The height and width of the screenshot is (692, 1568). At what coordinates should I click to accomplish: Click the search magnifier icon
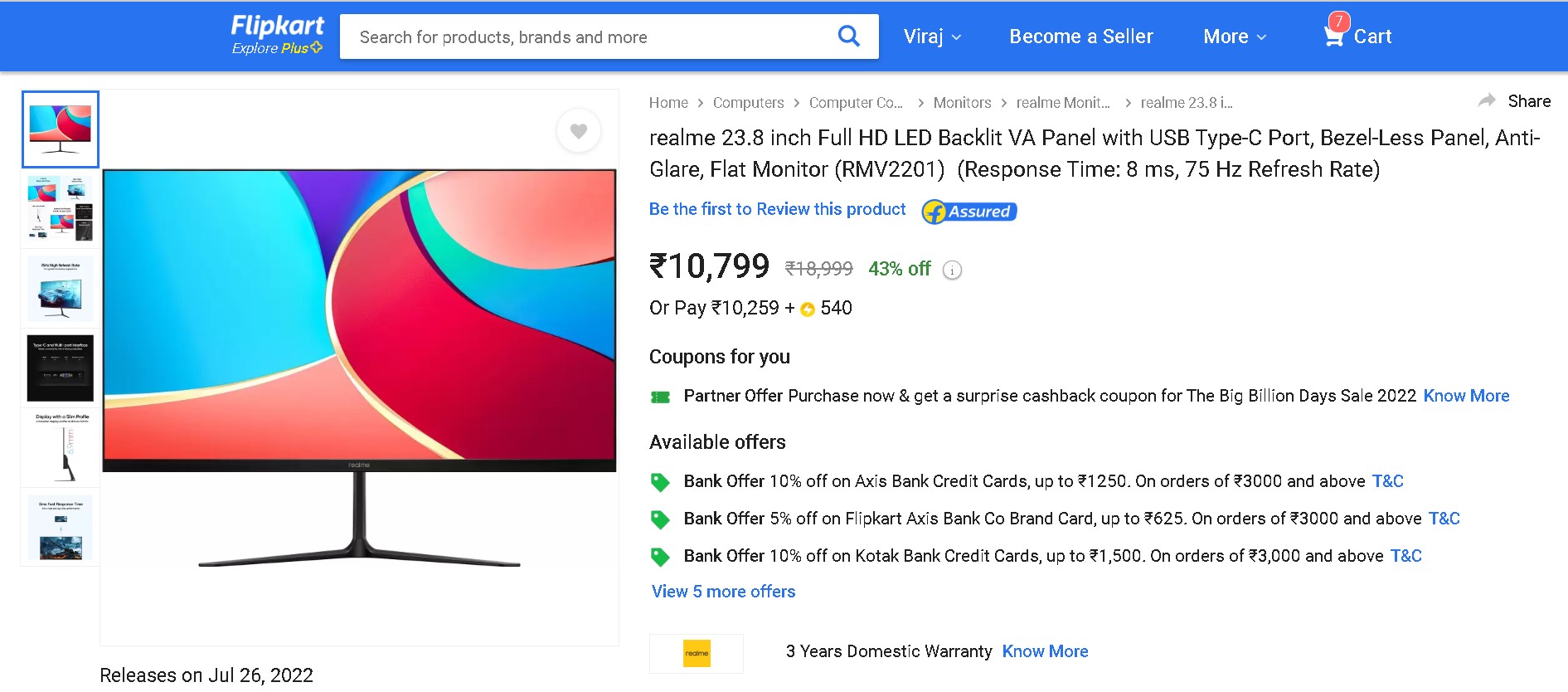[x=848, y=36]
